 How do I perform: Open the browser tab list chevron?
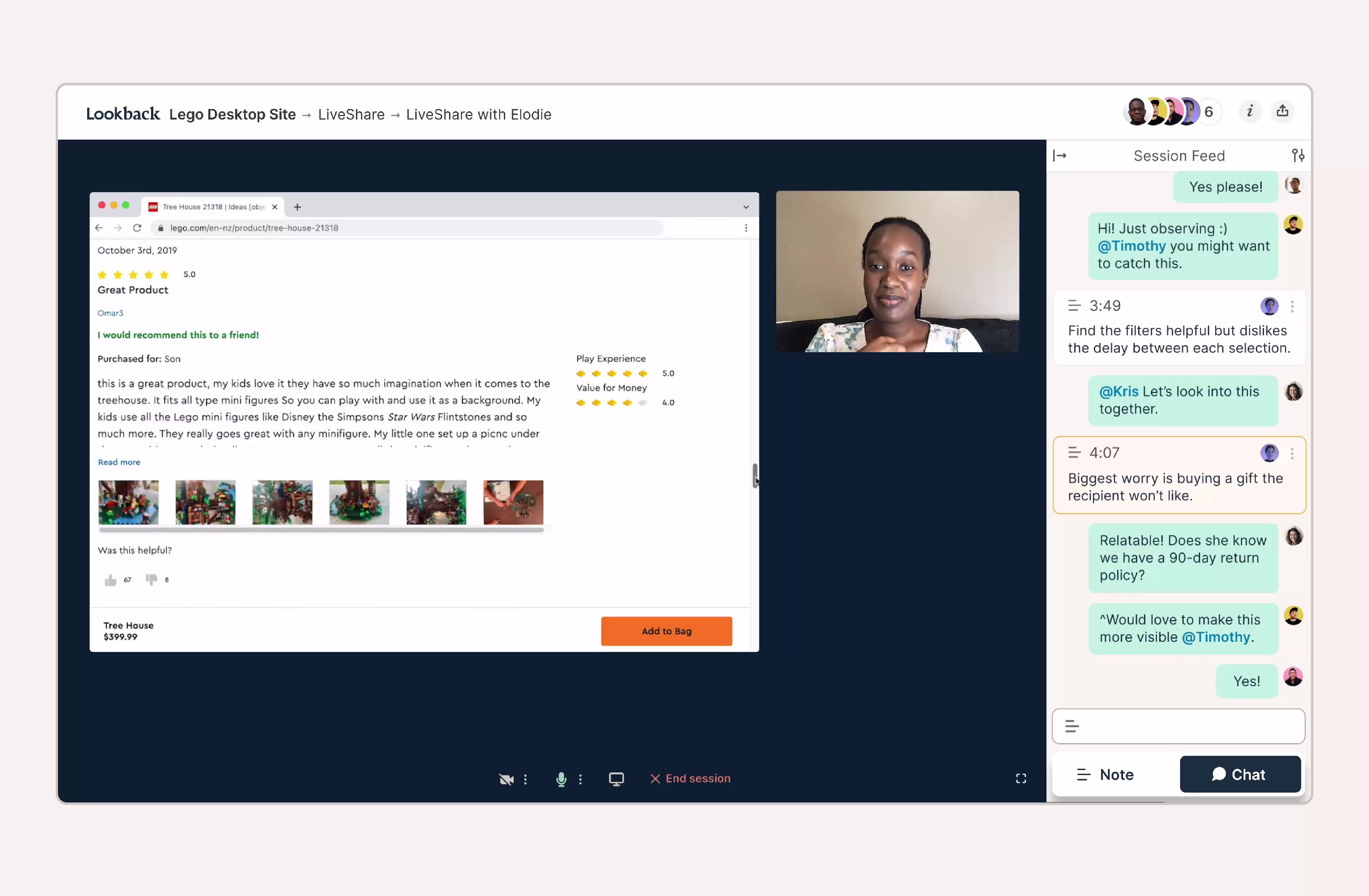point(746,207)
